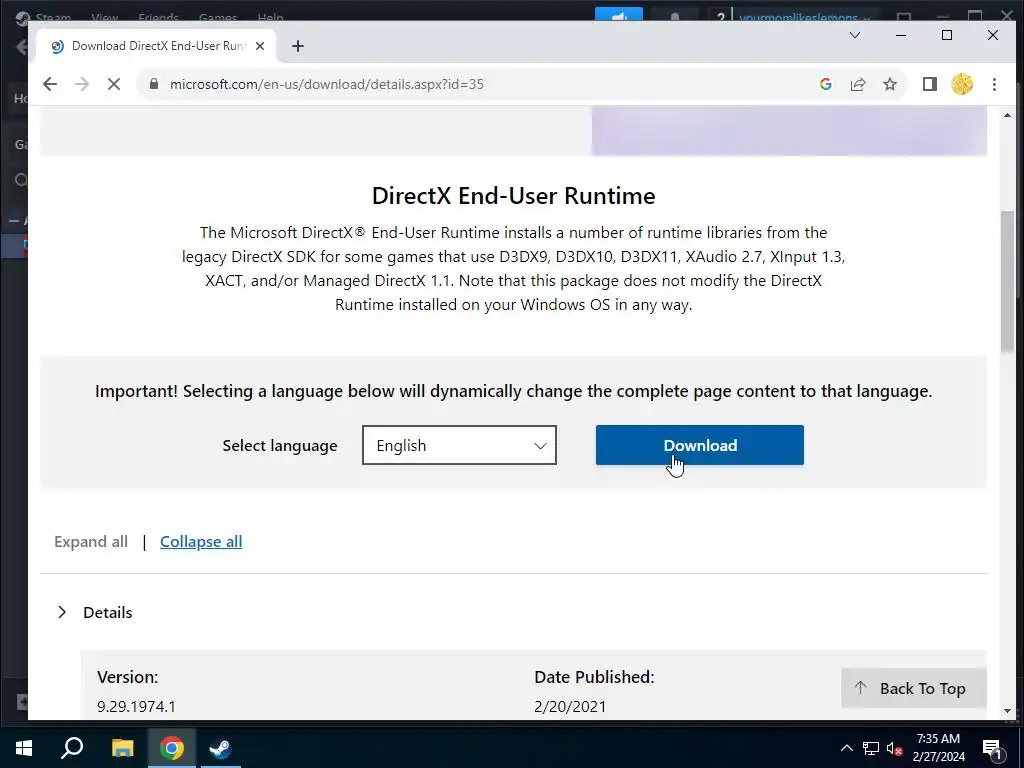Image resolution: width=1024 pixels, height=768 pixels.
Task: Click the muted volume tray icon
Action: point(895,748)
